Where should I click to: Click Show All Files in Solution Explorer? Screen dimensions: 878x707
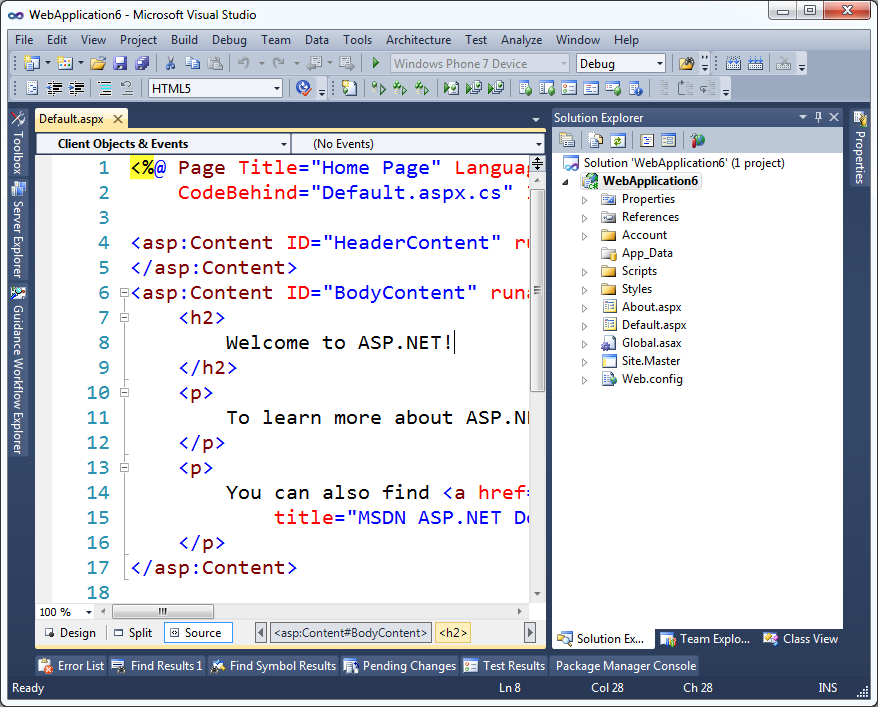click(596, 140)
